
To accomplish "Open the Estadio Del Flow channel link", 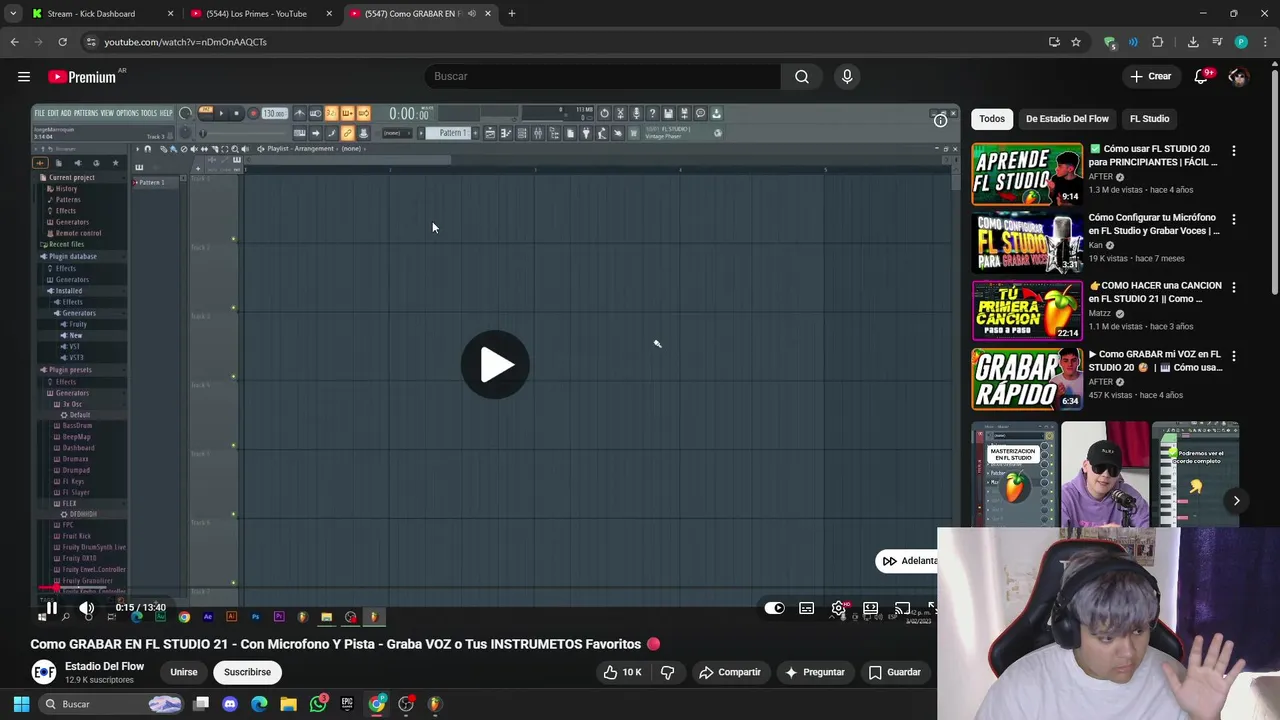I will (104, 666).
